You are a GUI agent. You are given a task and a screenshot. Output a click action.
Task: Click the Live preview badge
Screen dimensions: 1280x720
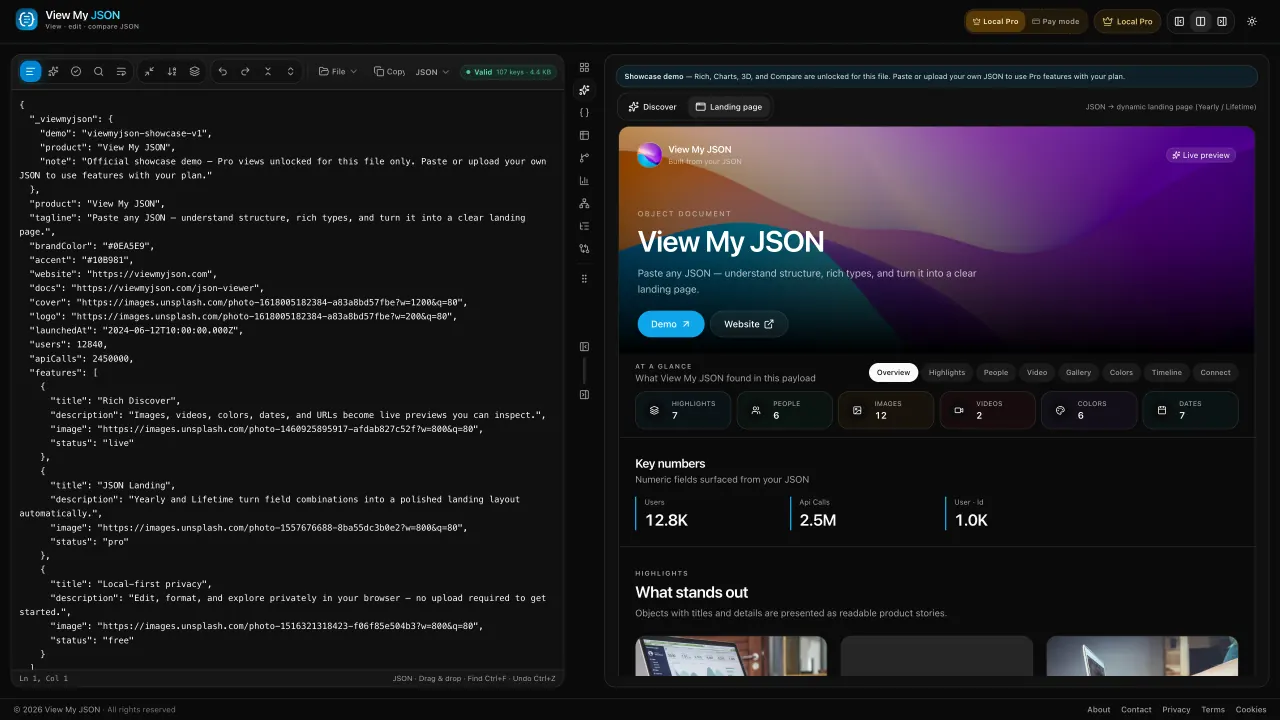pyautogui.click(x=1201, y=155)
